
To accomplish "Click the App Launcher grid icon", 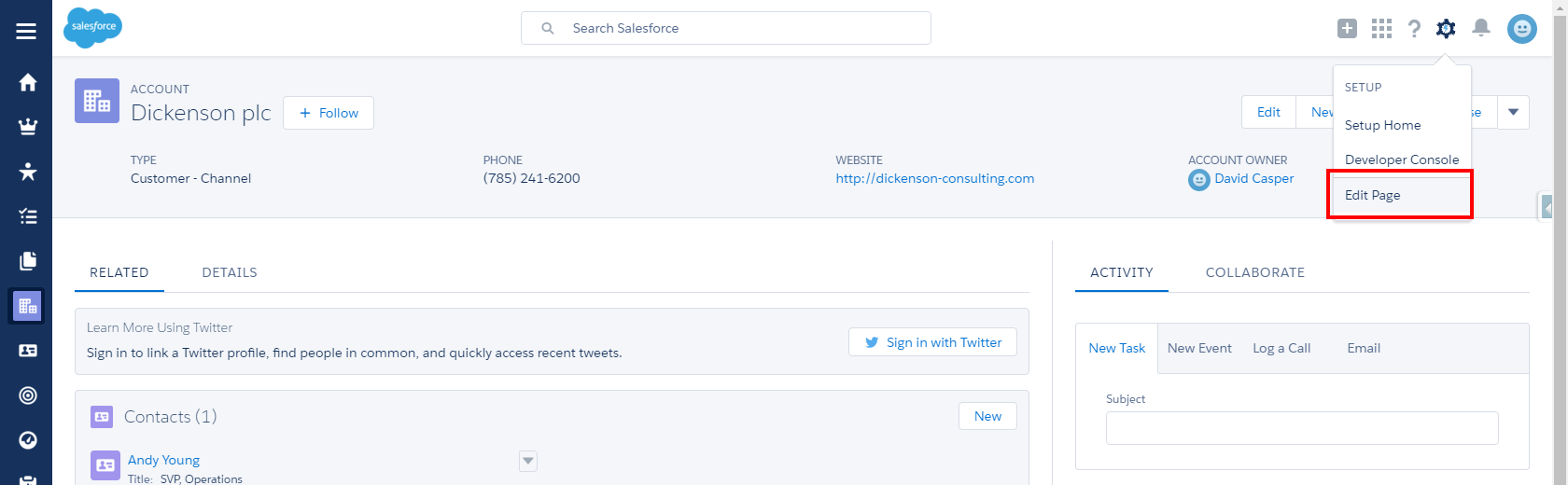I will (1381, 29).
